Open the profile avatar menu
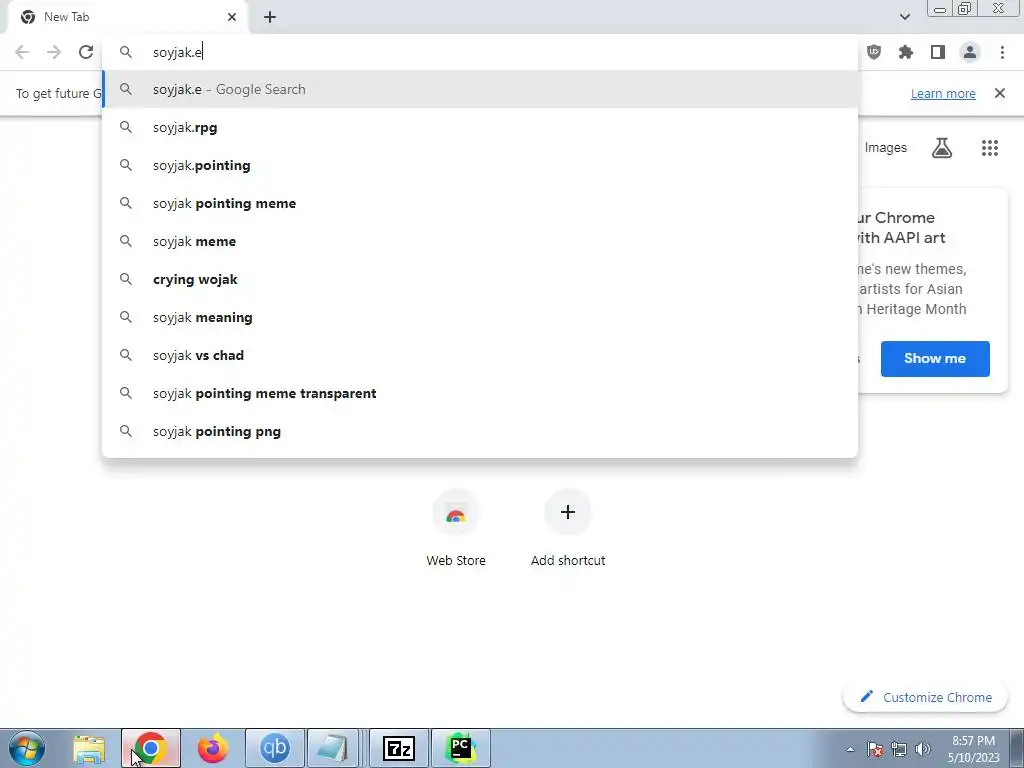1024x768 pixels. [970, 52]
